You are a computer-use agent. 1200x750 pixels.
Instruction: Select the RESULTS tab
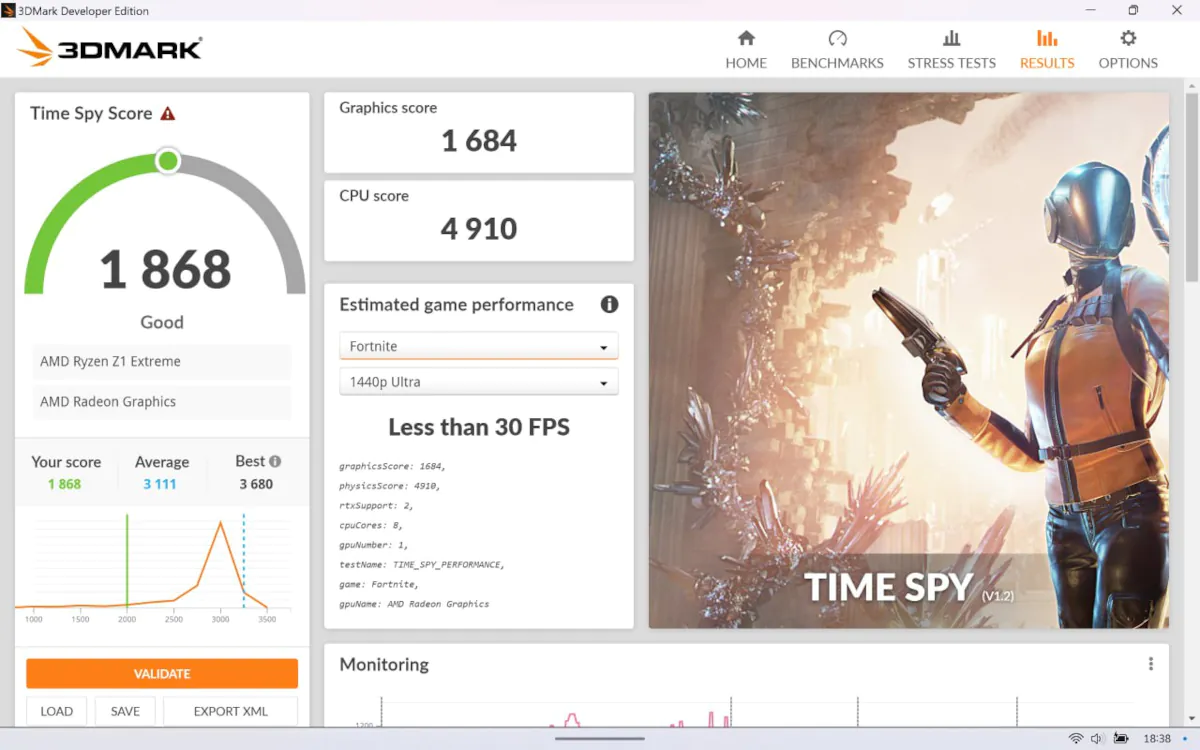click(x=1047, y=50)
